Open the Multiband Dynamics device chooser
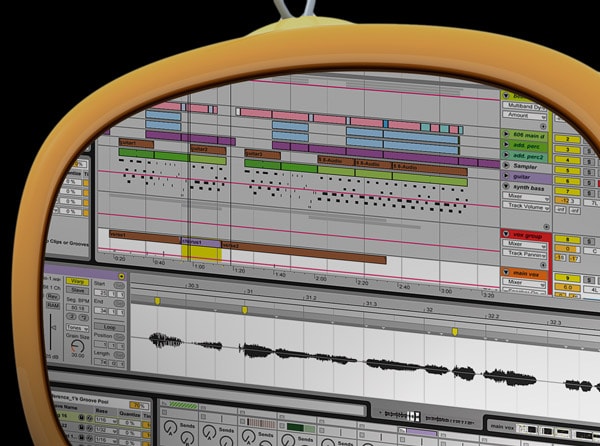This screenshot has height=446, width=600. point(524,103)
